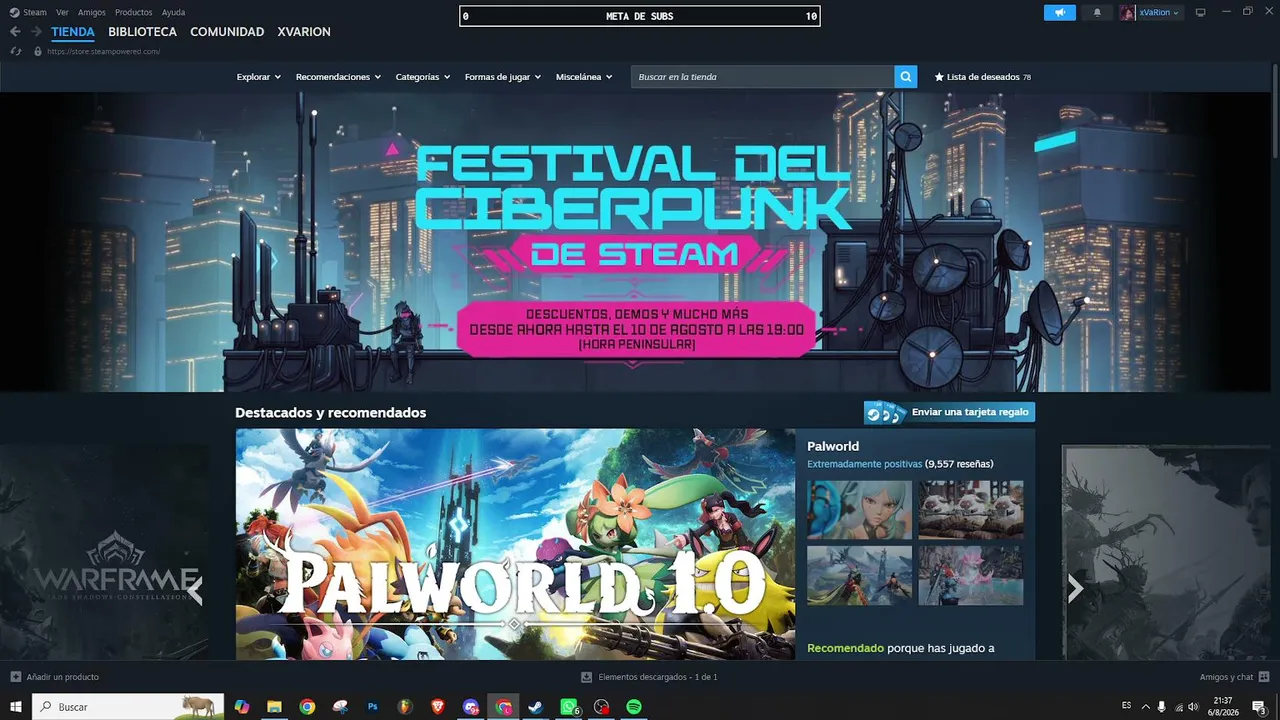The width and height of the screenshot is (1280, 720).
Task: Click the plus icon to add a product
Action: (x=16, y=677)
